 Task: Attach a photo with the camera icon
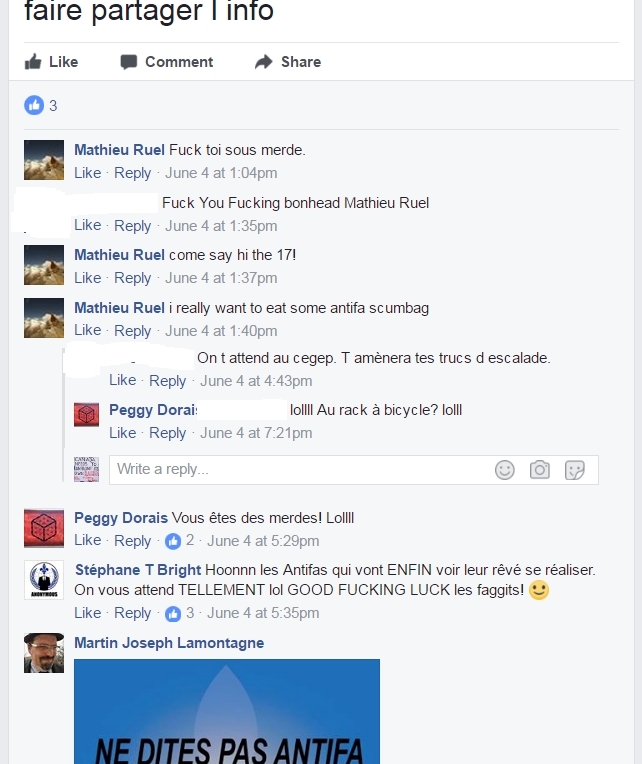[540, 470]
